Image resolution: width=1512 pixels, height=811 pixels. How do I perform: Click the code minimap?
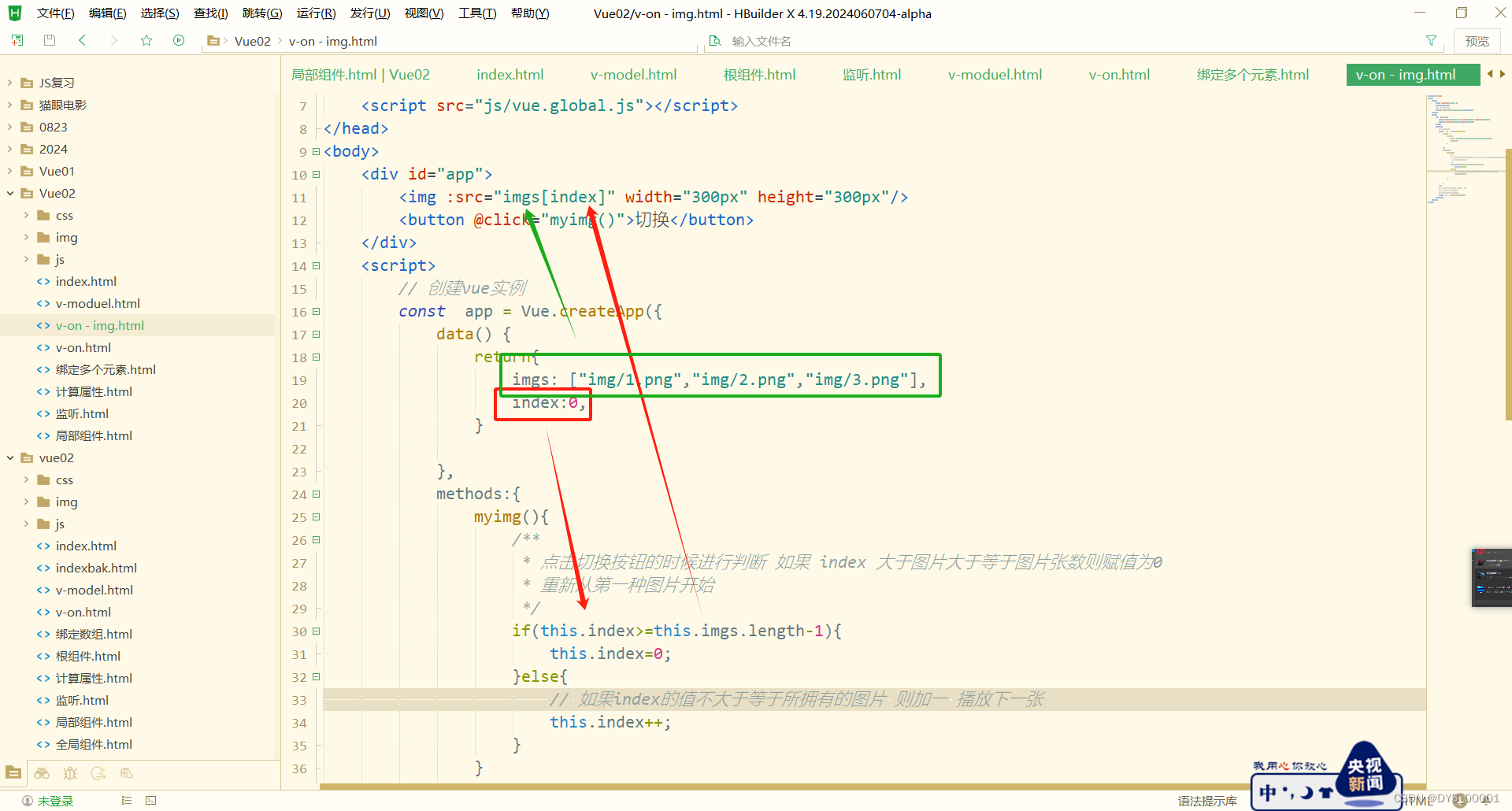coord(1465,150)
